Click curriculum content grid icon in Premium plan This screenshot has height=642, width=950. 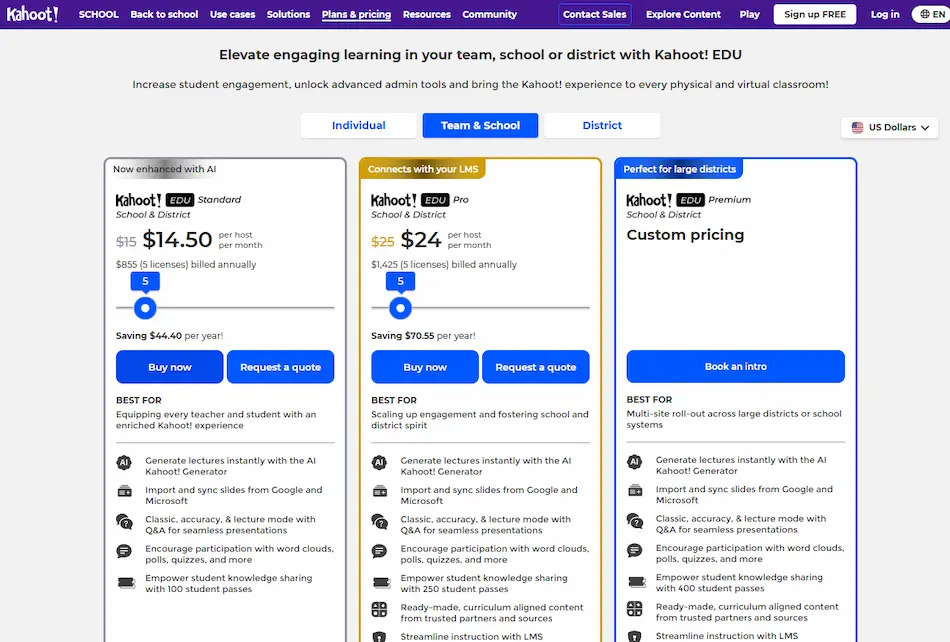click(634, 609)
